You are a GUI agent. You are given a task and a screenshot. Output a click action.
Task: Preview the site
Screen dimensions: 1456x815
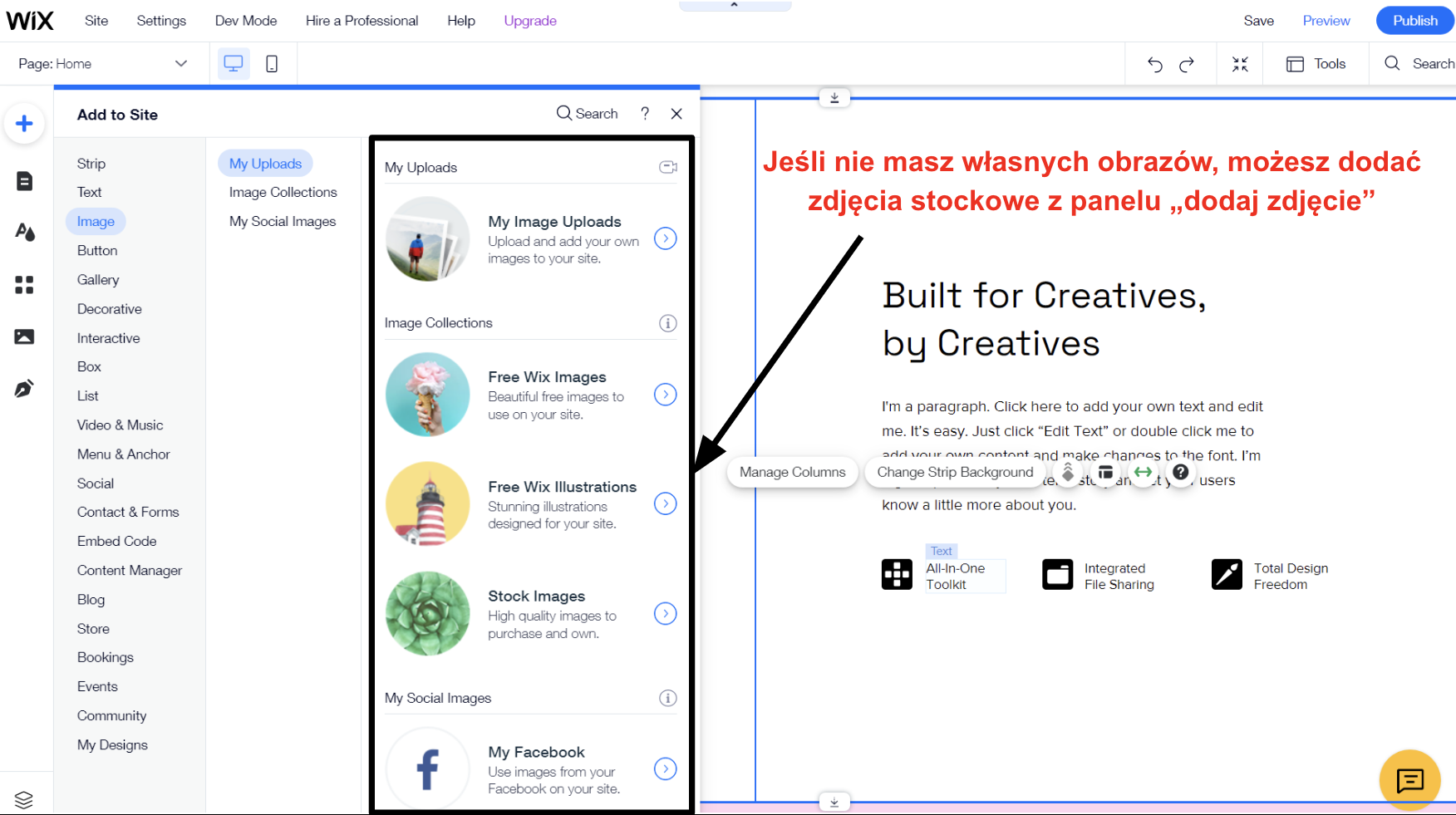tap(1326, 21)
